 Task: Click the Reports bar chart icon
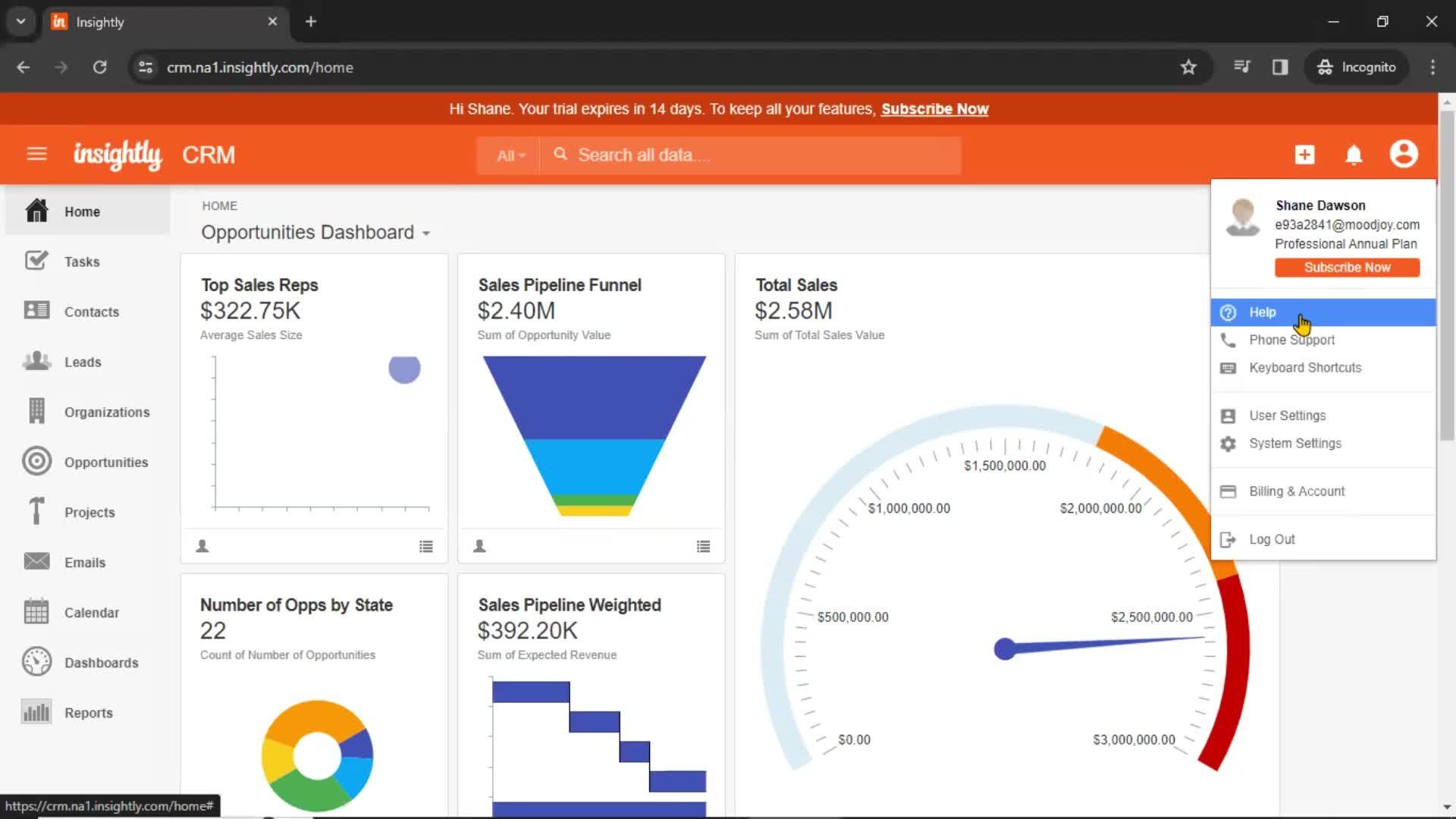(36, 711)
